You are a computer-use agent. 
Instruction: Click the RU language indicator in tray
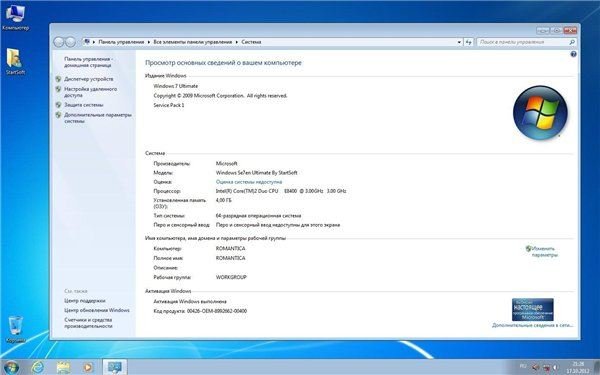coord(523,367)
